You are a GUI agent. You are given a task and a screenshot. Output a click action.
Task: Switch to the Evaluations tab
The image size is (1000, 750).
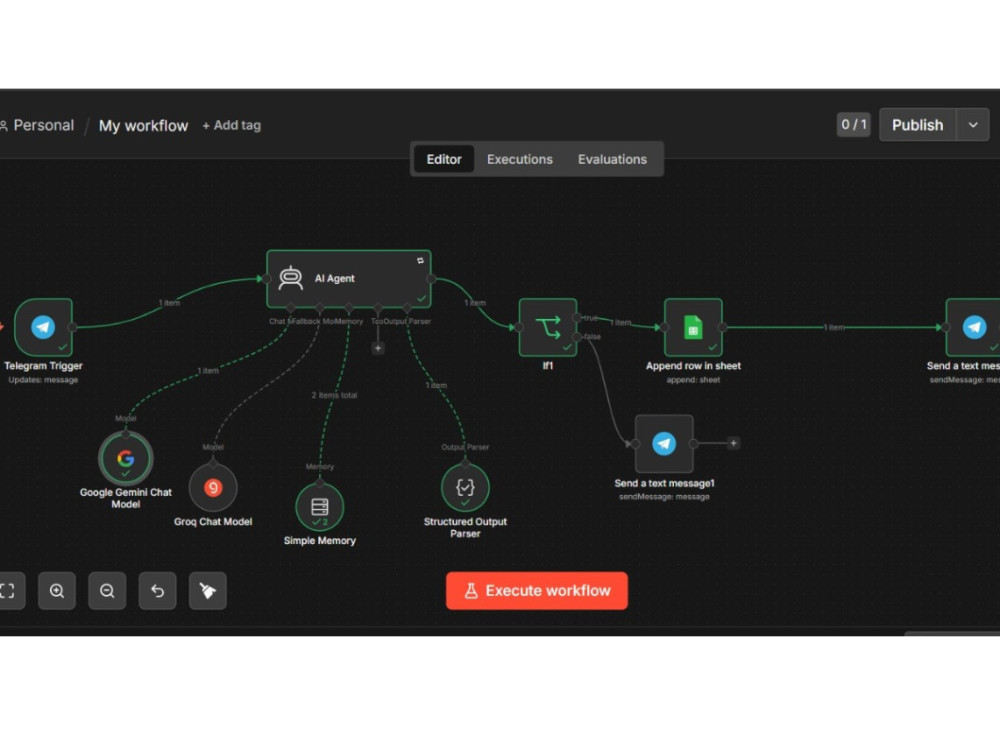point(612,159)
